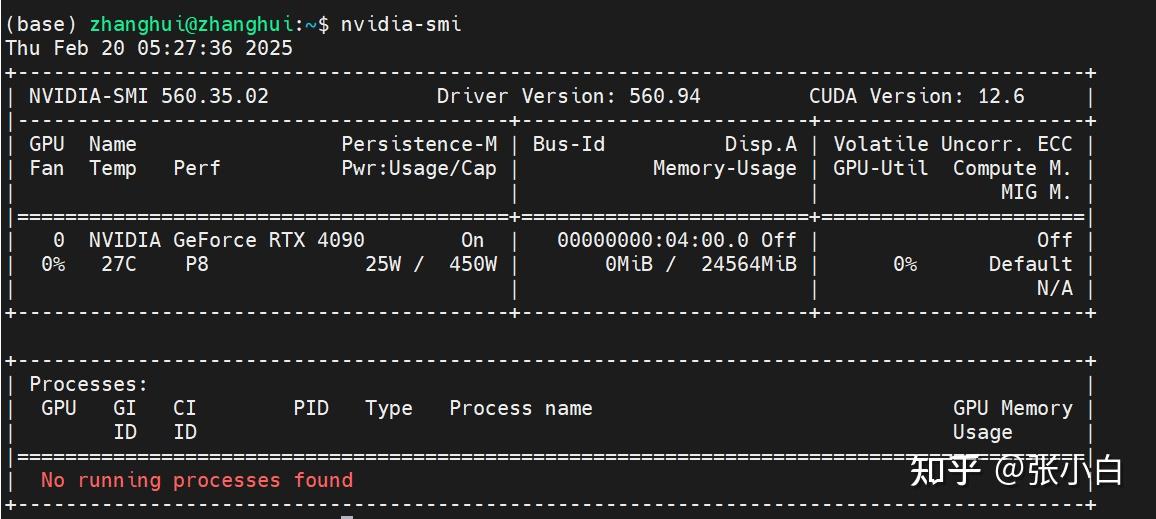Click the 0MiB / 24564MiB memory value

(x=701, y=264)
